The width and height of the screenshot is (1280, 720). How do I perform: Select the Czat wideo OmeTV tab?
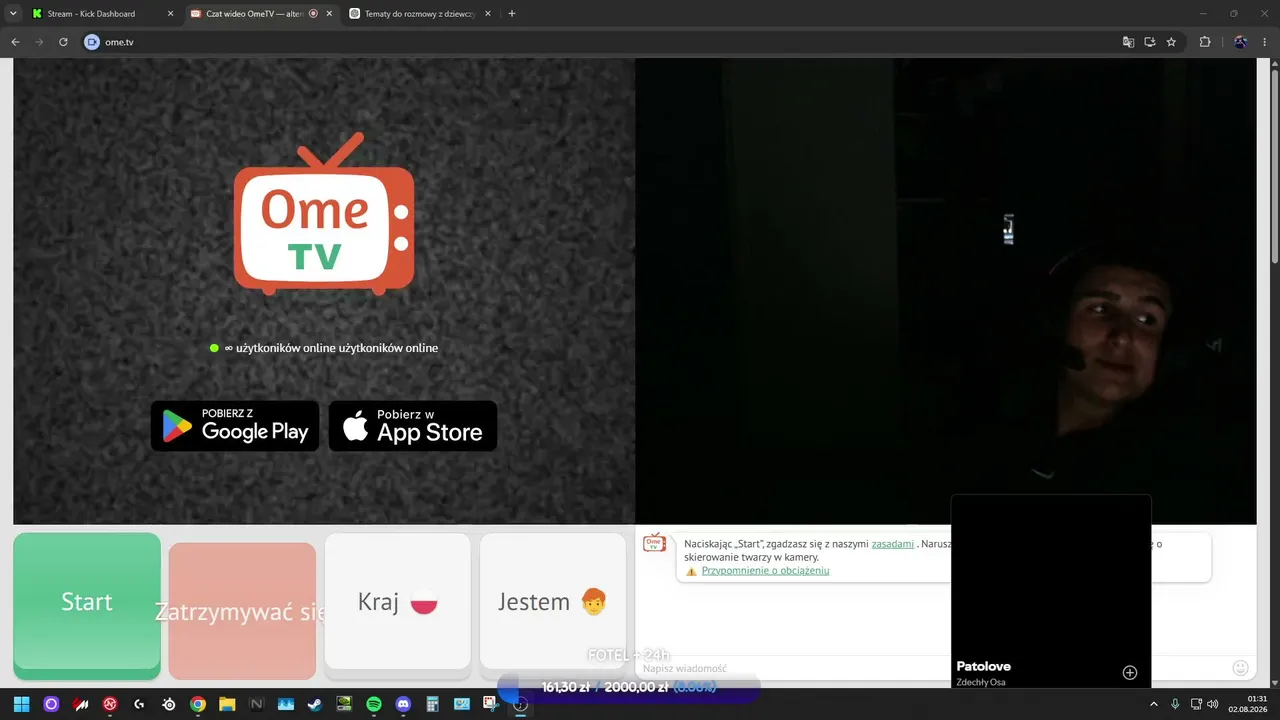(262, 14)
